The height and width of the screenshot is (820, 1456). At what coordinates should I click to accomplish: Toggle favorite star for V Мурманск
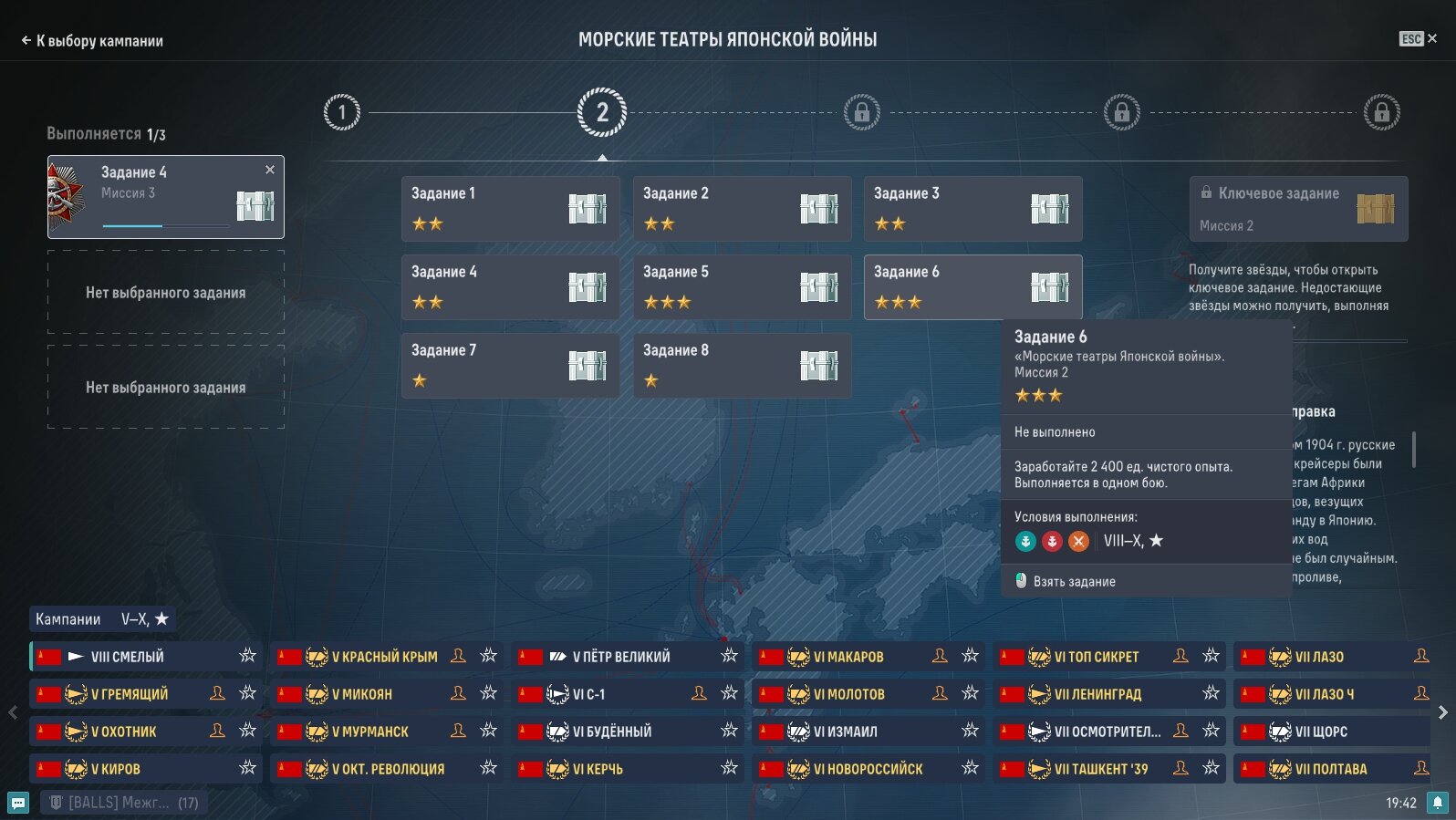tap(488, 731)
